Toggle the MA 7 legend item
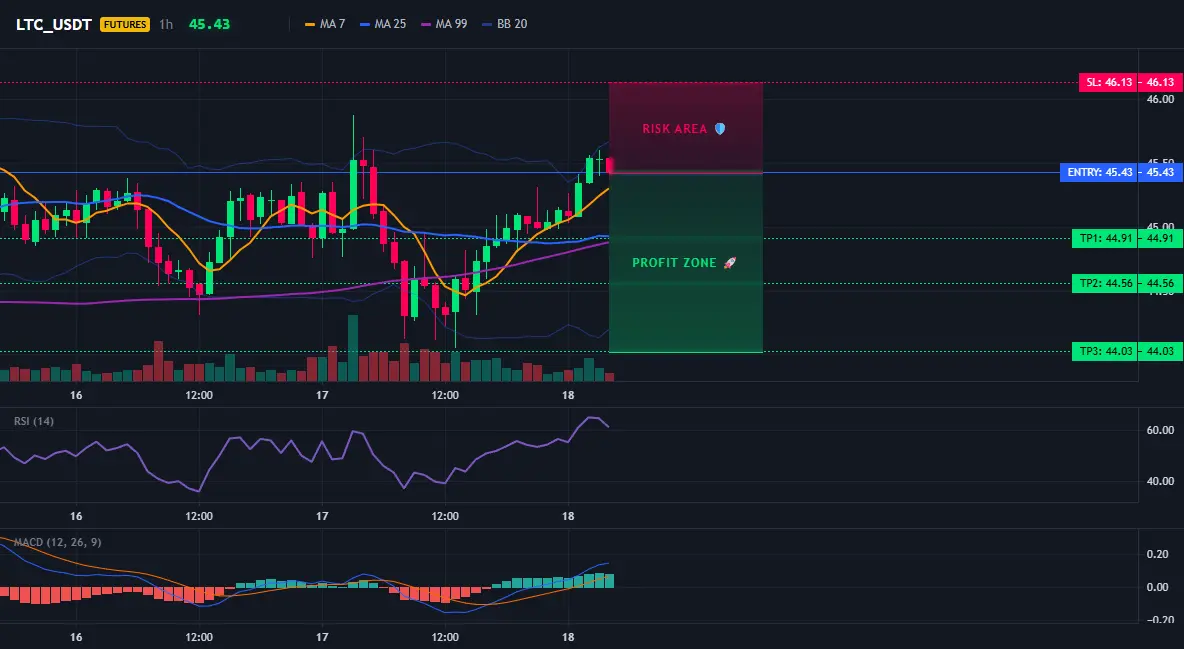 [325, 24]
